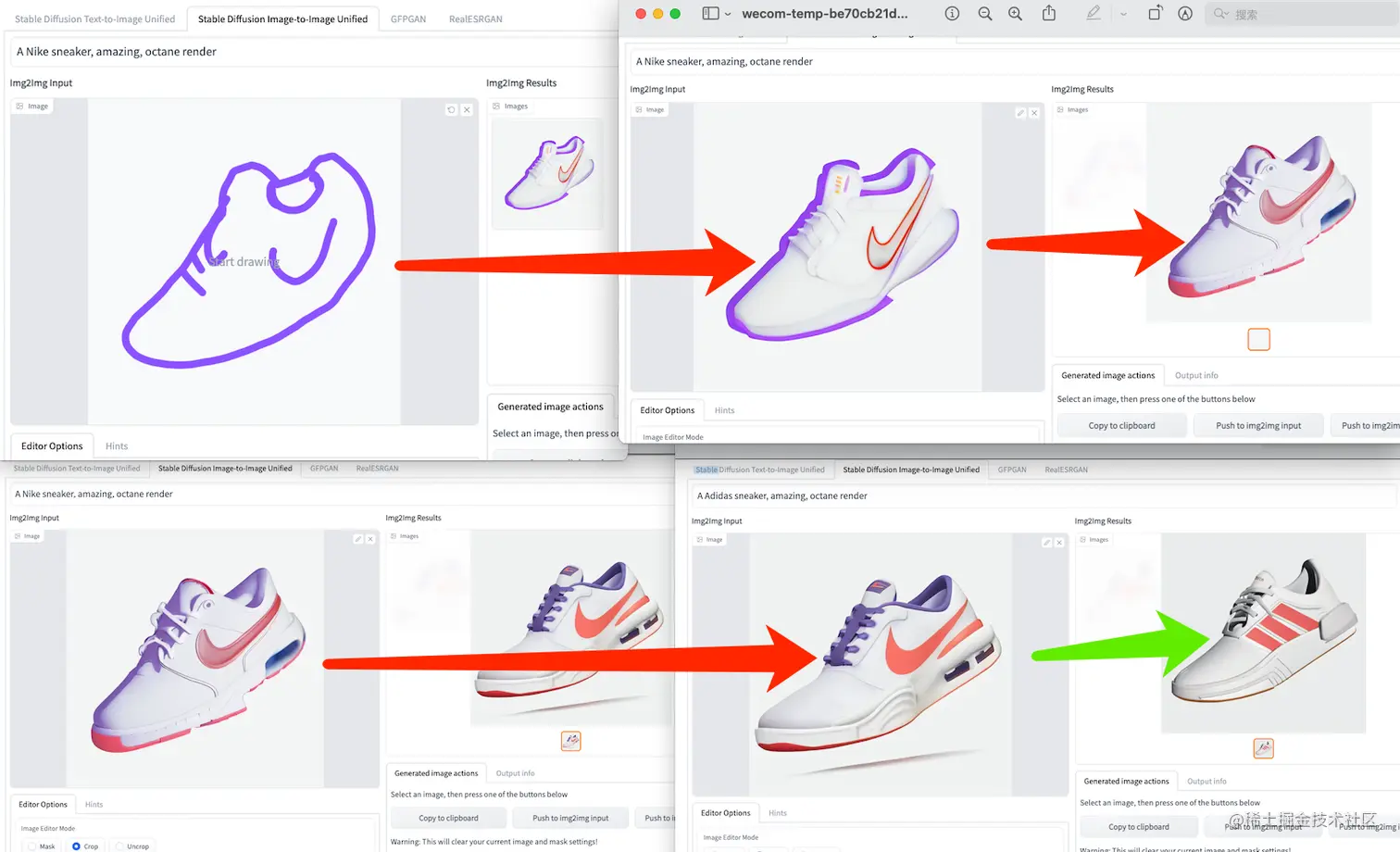Remove the input image in the Preview window panel
The image size is (1400, 852).
(x=1034, y=113)
